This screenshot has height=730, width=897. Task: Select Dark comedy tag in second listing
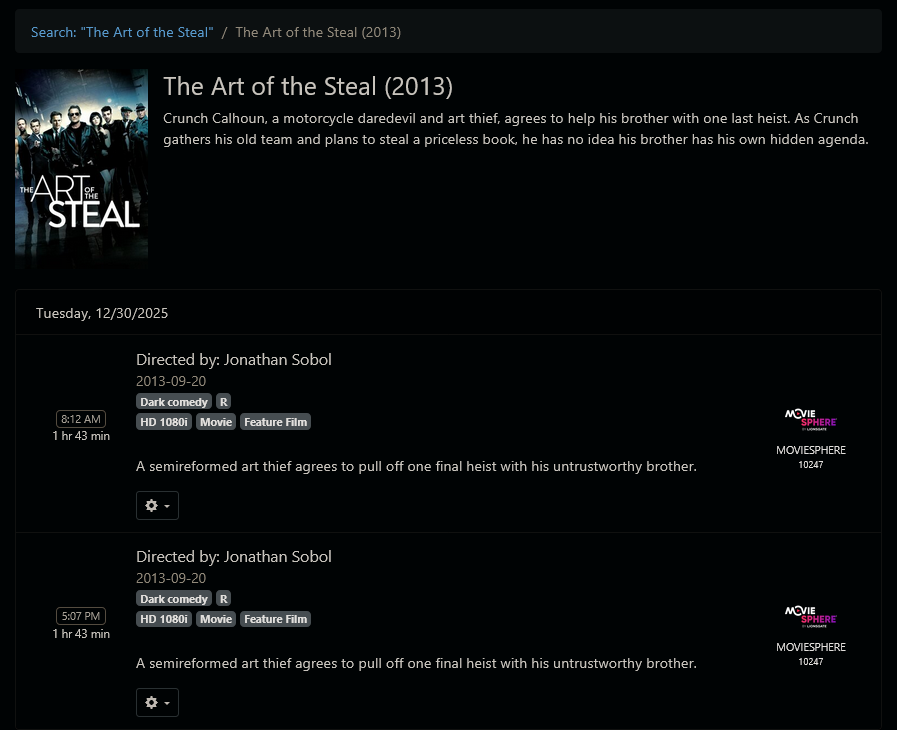(174, 599)
